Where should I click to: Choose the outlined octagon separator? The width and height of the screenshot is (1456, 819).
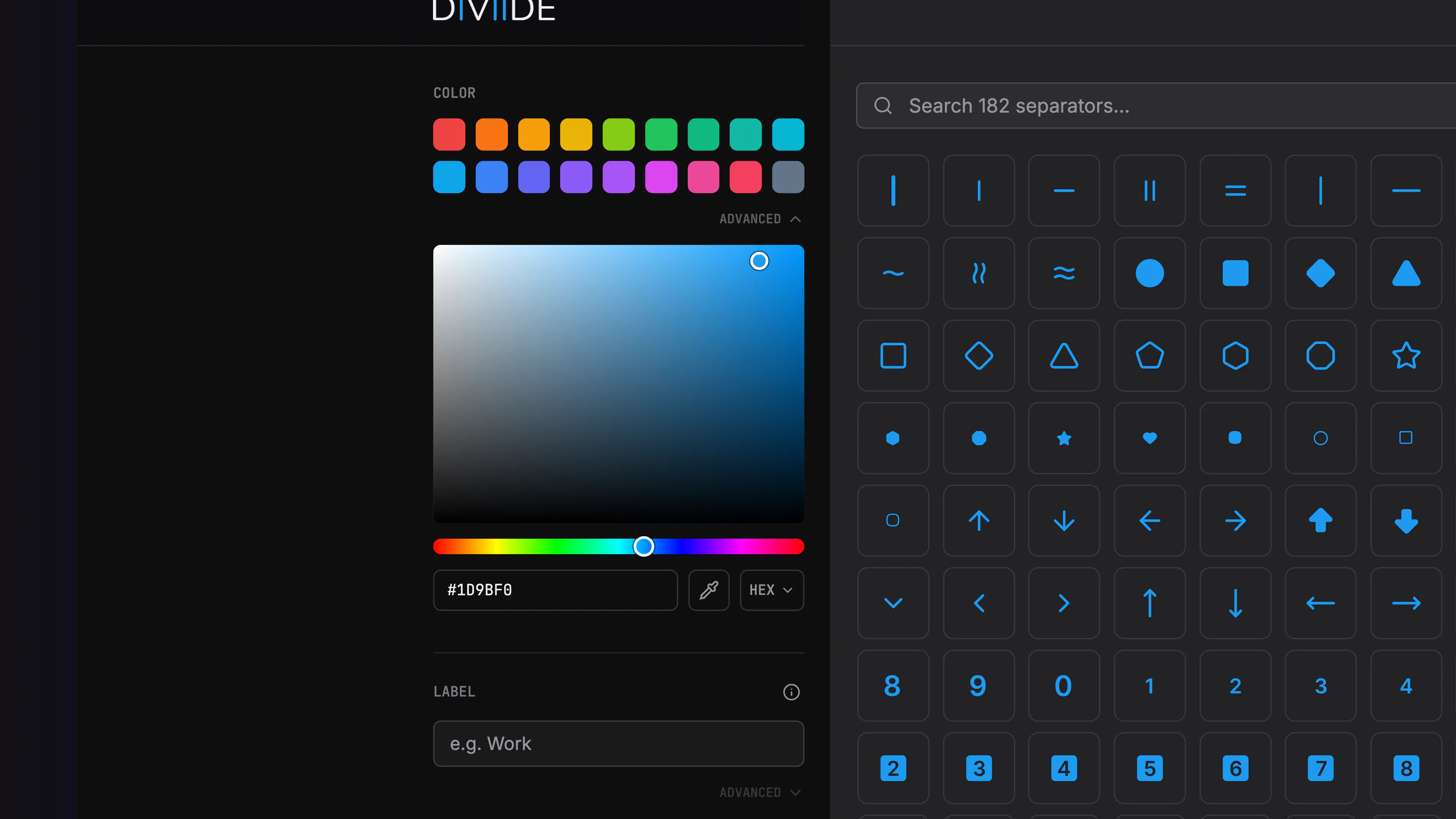[x=1320, y=356]
